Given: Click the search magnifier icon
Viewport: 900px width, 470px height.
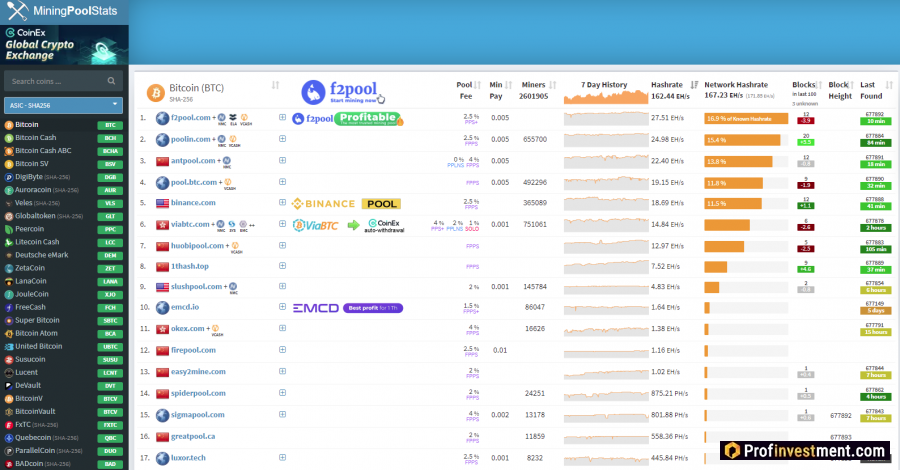Looking at the screenshot, I should point(111,81).
